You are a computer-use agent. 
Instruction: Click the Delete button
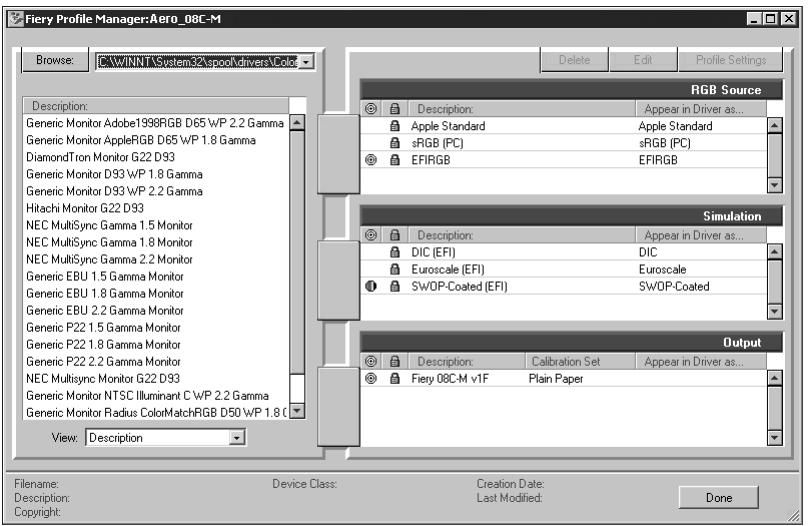click(574, 60)
